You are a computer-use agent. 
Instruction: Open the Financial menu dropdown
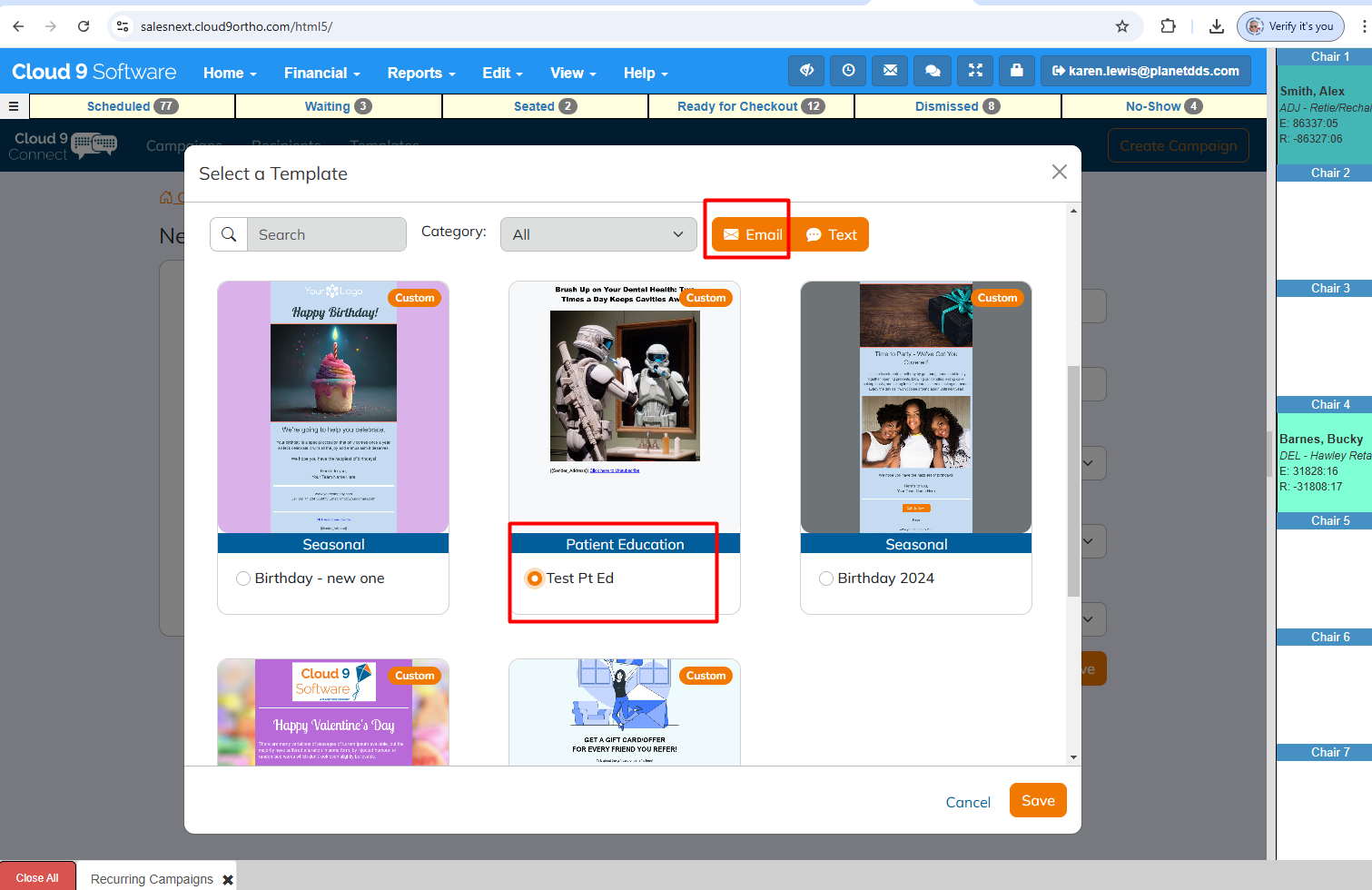pyautogui.click(x=322, y=73)
